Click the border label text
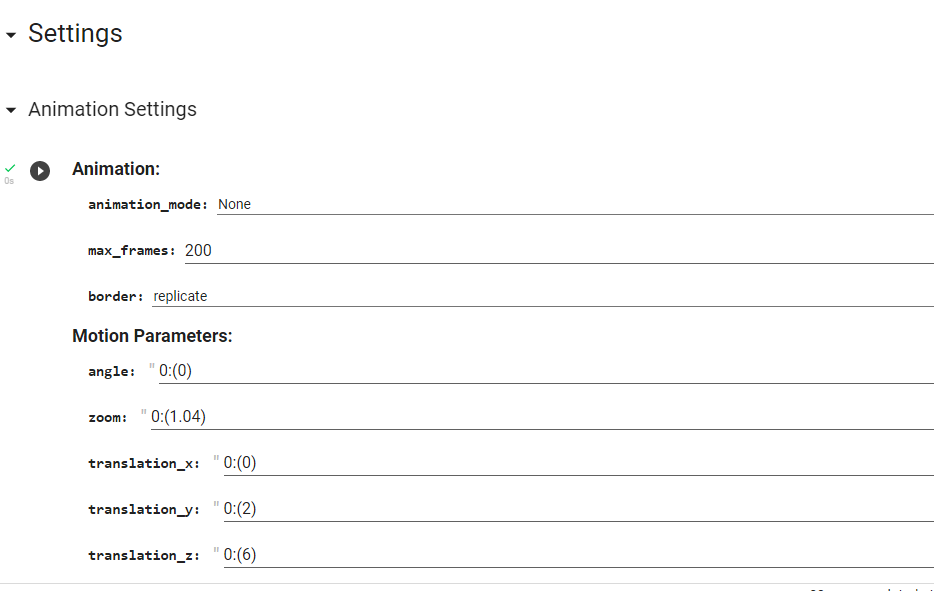 (116, 296)
